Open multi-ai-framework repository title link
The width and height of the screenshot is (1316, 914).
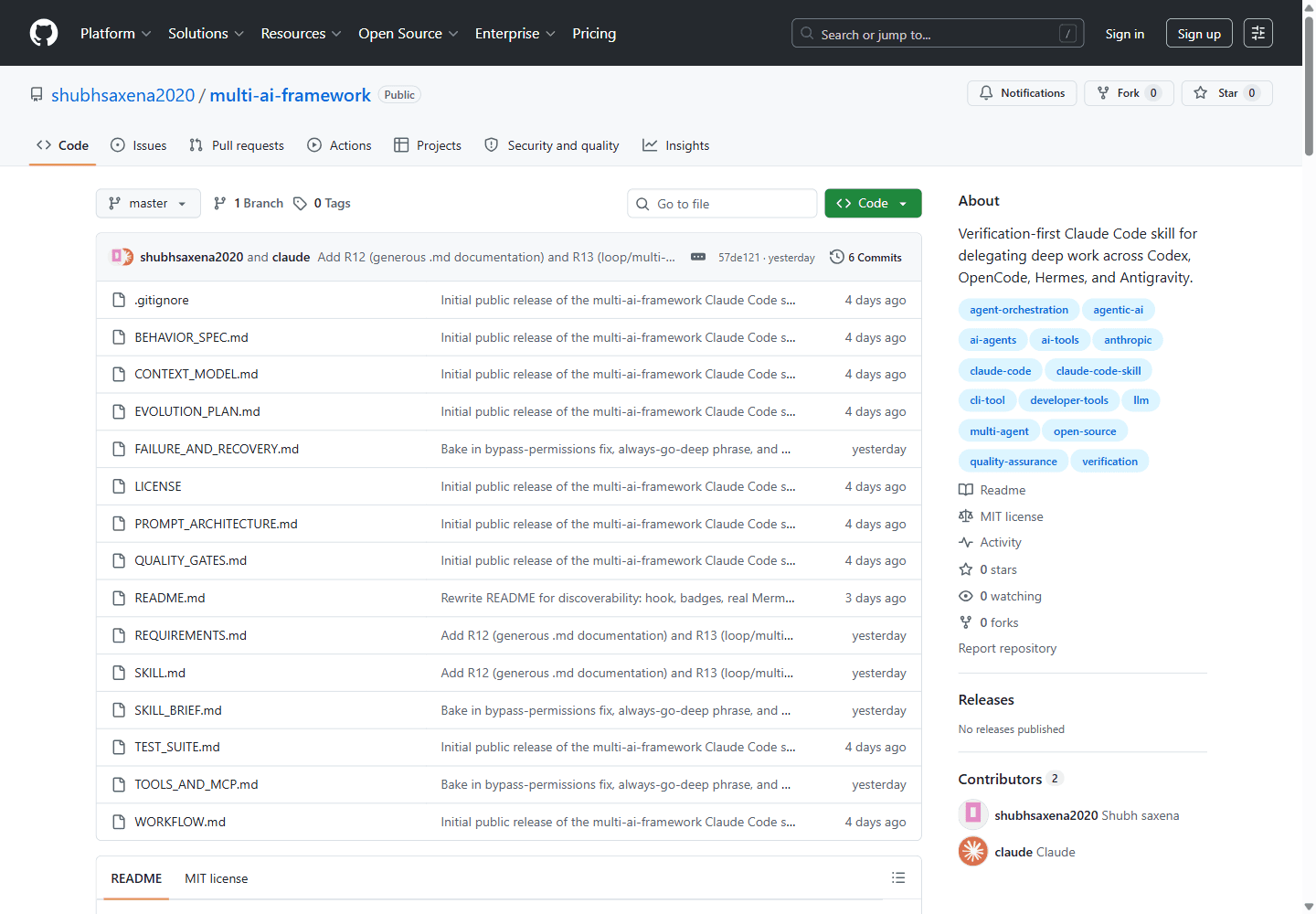click(290, 95)
